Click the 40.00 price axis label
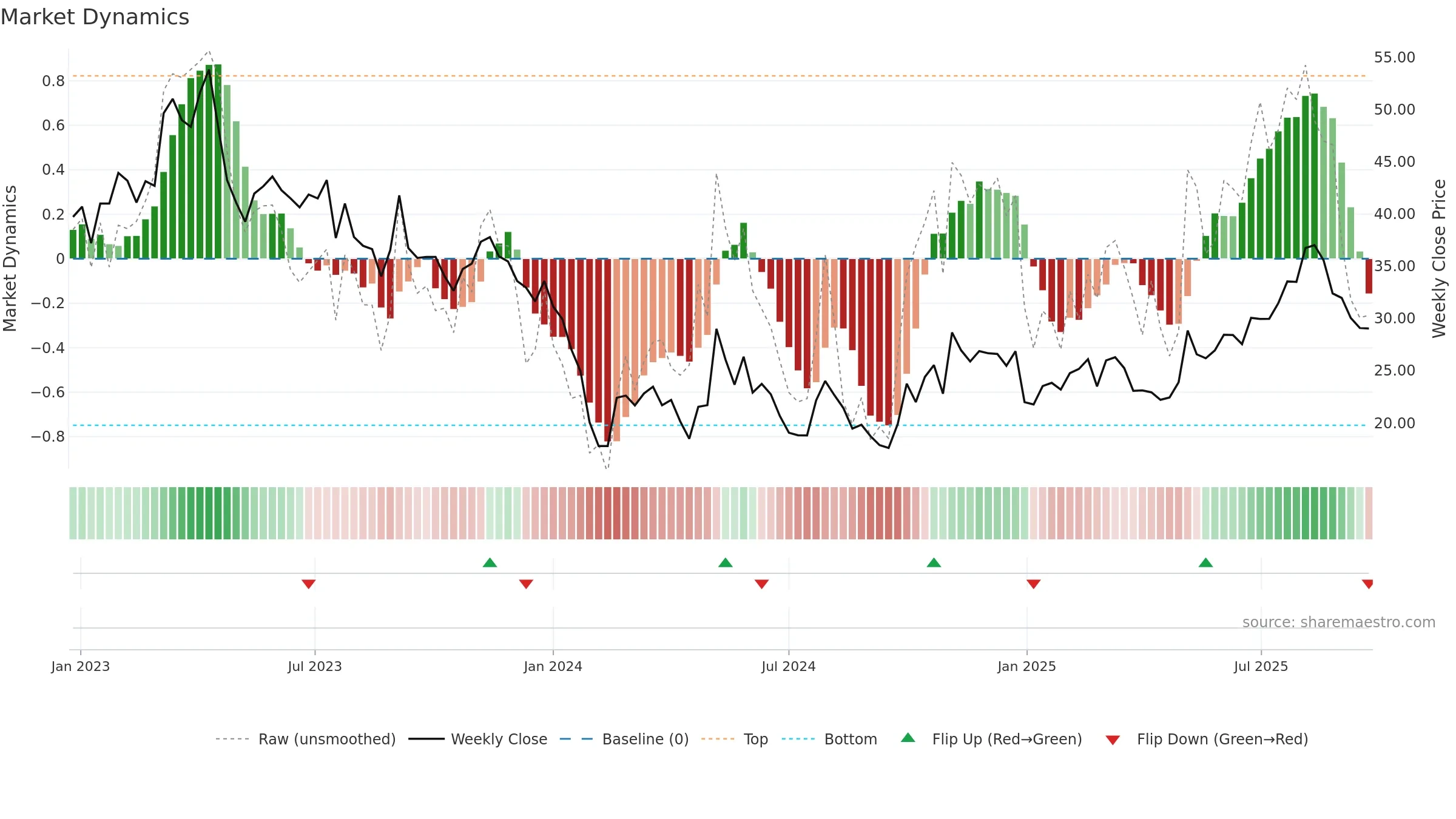 pos(1394,214)
